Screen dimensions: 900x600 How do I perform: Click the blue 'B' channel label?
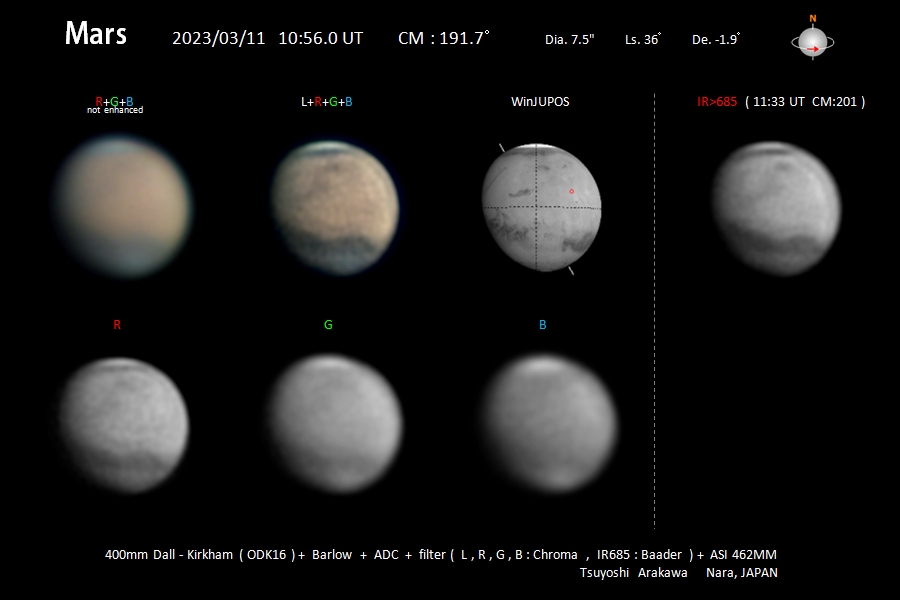[x=542, y=325]
